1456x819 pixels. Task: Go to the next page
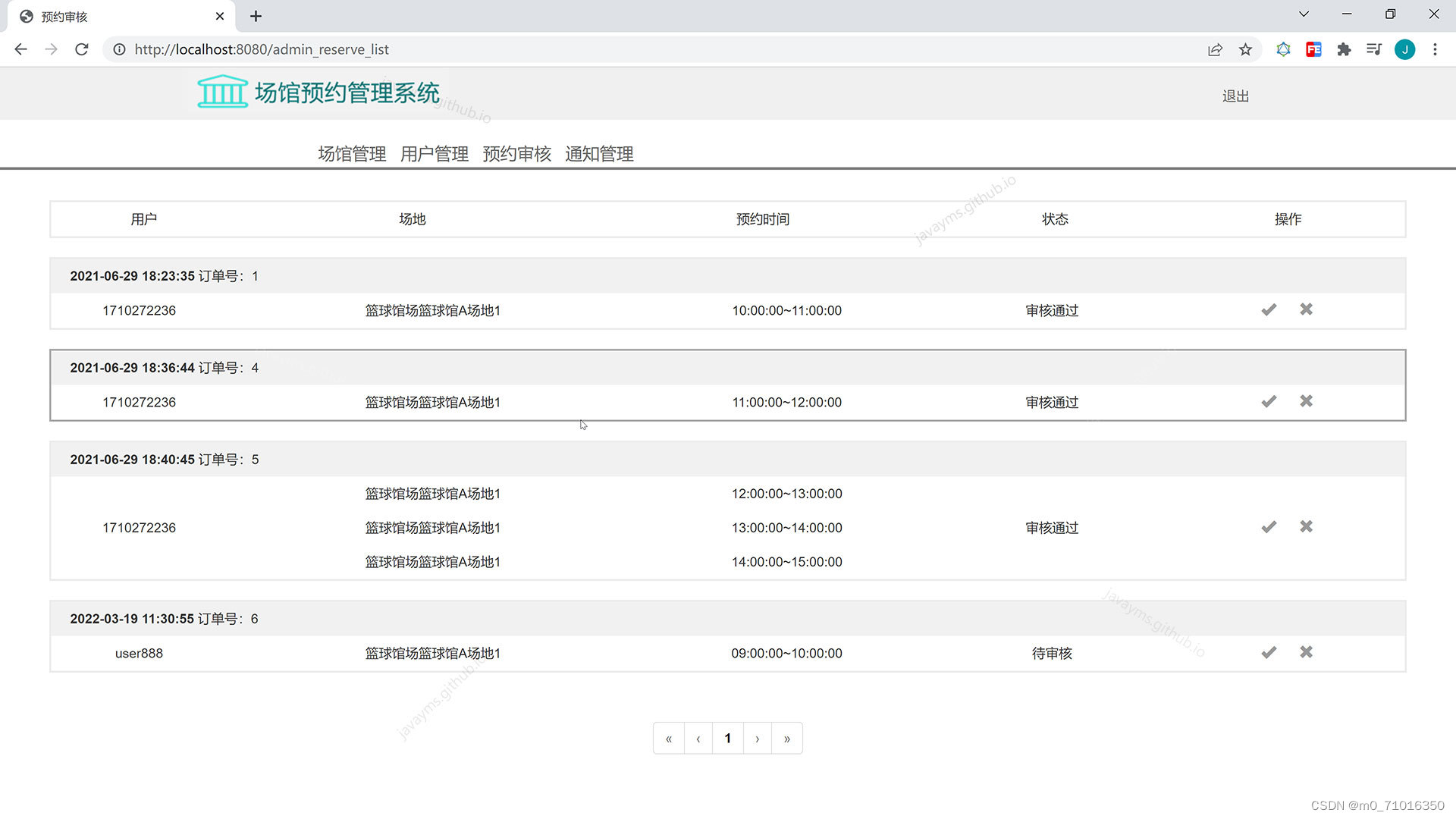757,739
